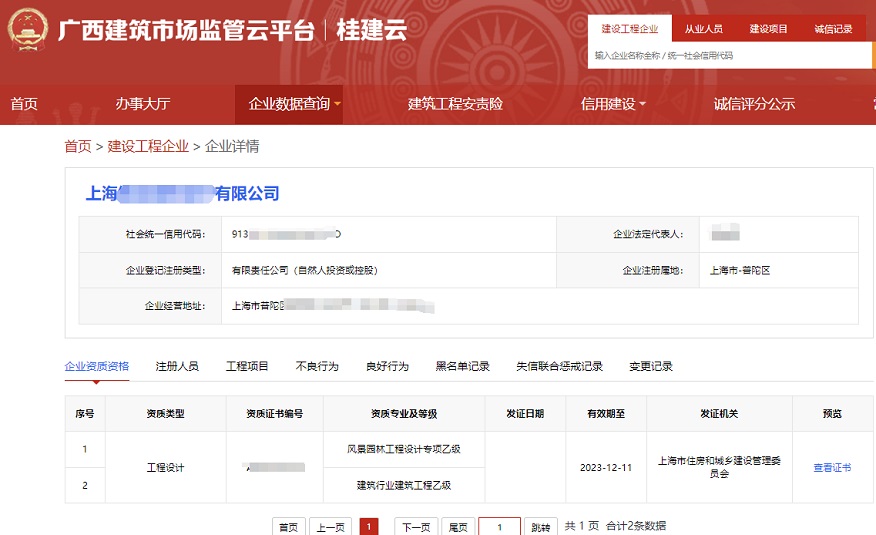Open 诚信评分公示 page
The height and width of the screenshot is (535, 876).
click(754, 104)
